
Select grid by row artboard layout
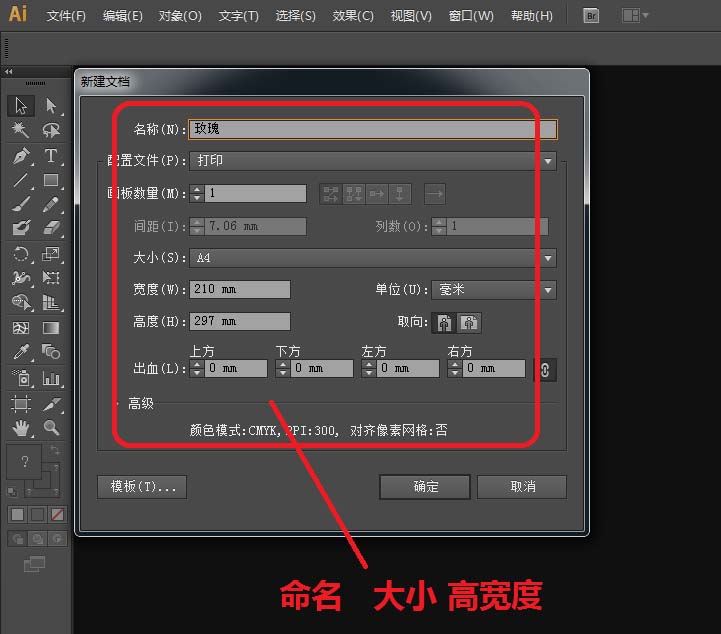(x=331, y=194)
